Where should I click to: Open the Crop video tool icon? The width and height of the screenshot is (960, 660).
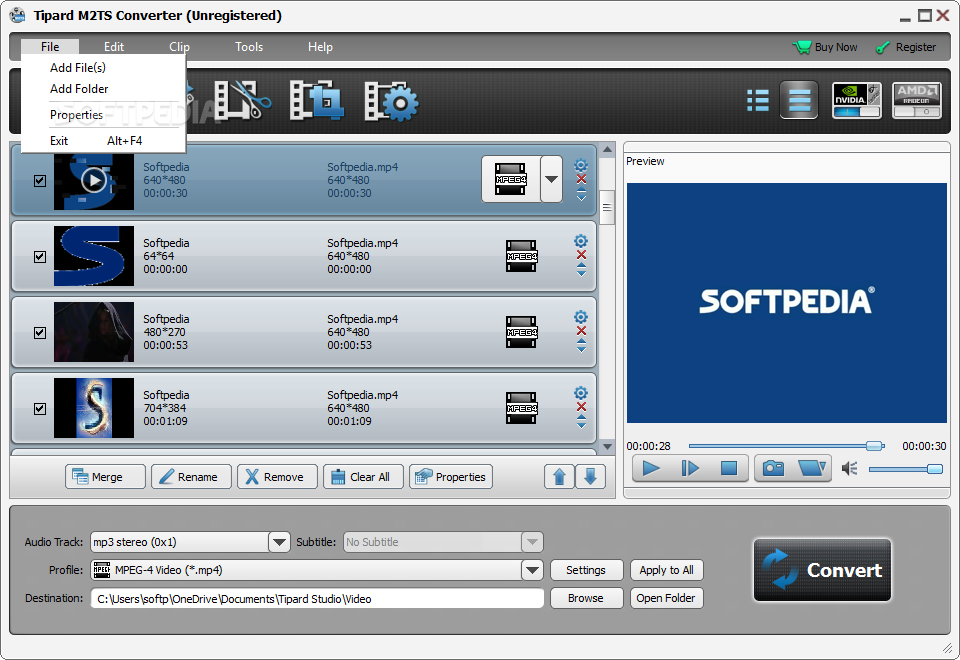coord(317,100)
